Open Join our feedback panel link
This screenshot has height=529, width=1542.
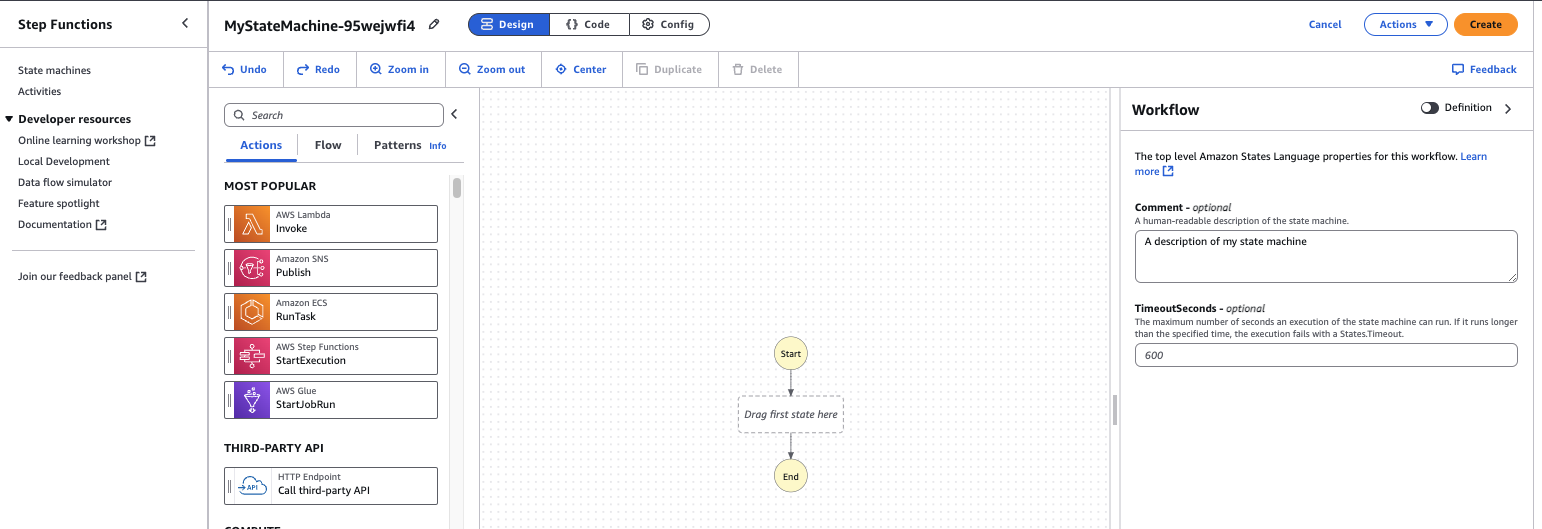coord(82,276)
